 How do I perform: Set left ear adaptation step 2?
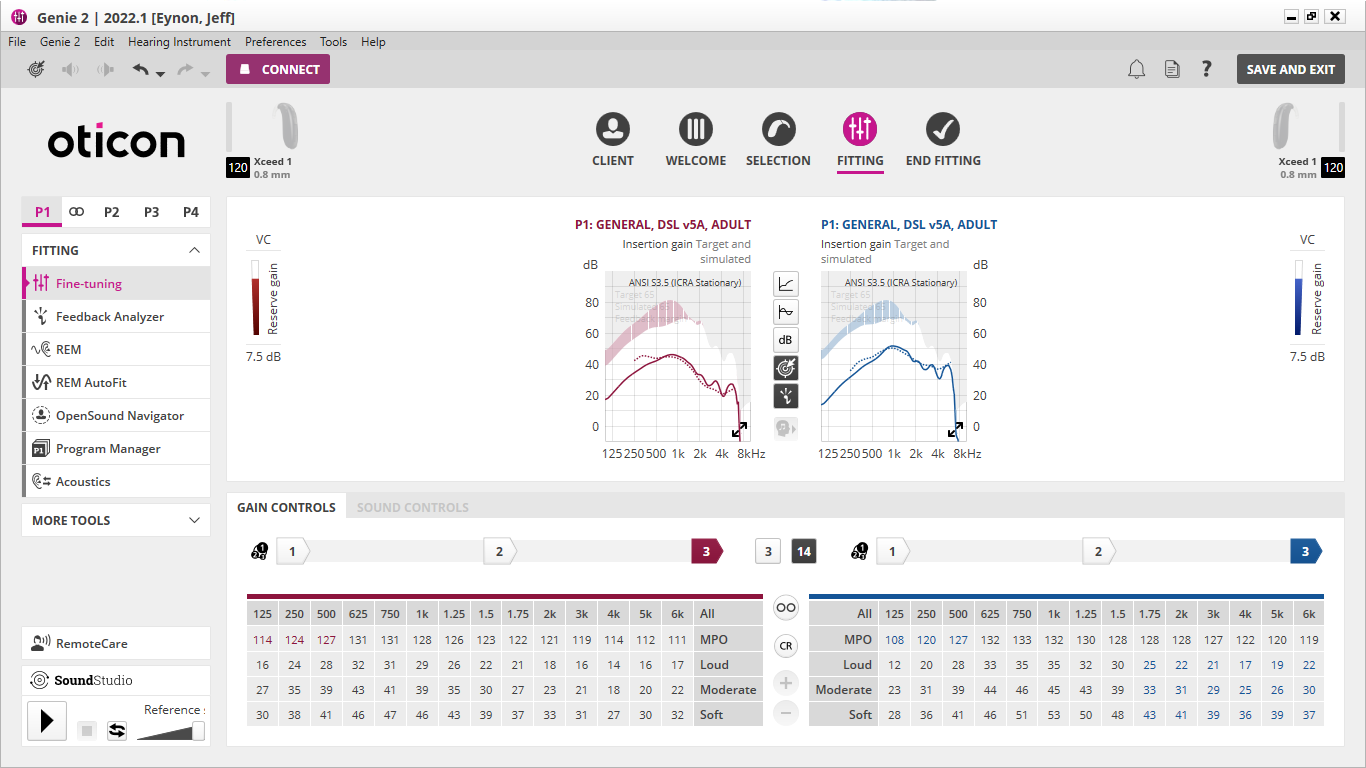coord(1099,551)
